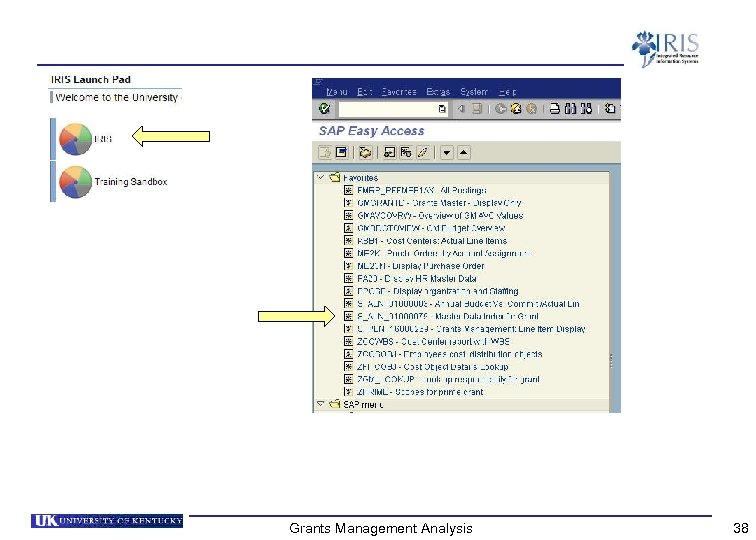Select ZCCWBS Cost Center report favorite
The width and height of the screenshot is (756, 540).
click(433, 341)
